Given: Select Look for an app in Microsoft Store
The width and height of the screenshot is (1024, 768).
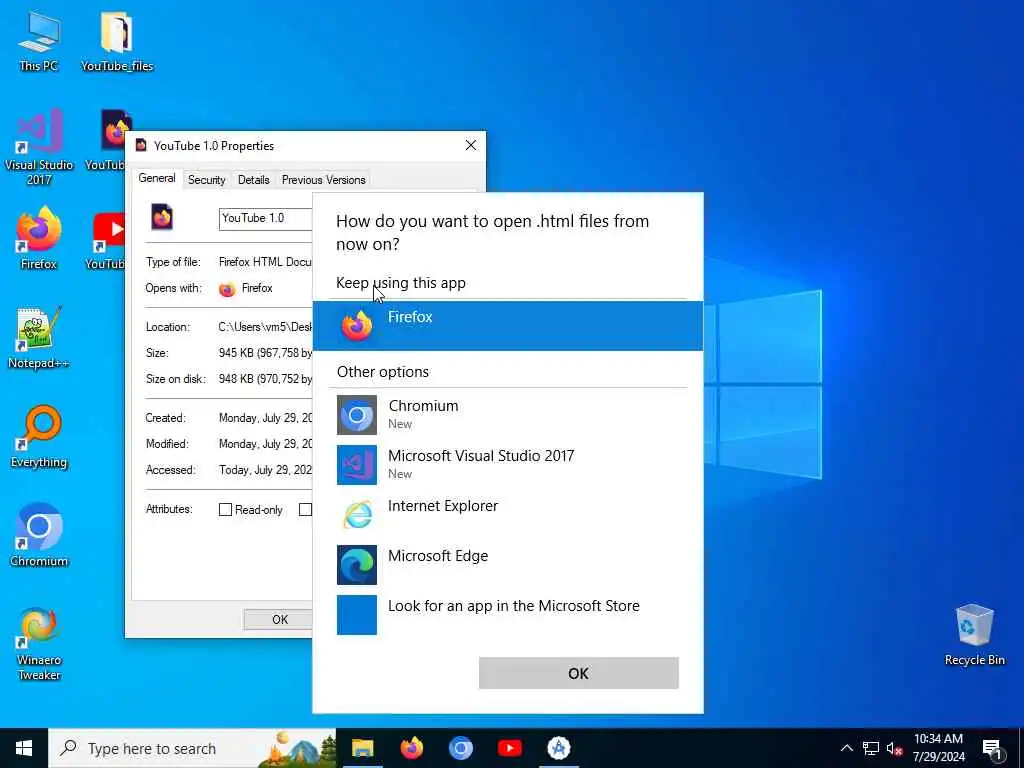Looking at the screenshot, I should (507, 615).
